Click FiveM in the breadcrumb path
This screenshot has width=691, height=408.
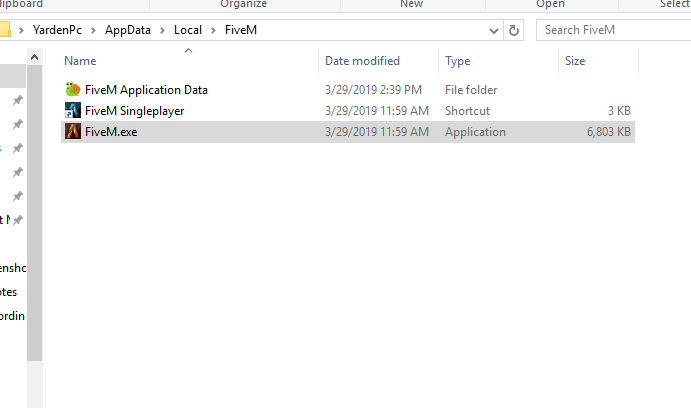click(241, 30)
